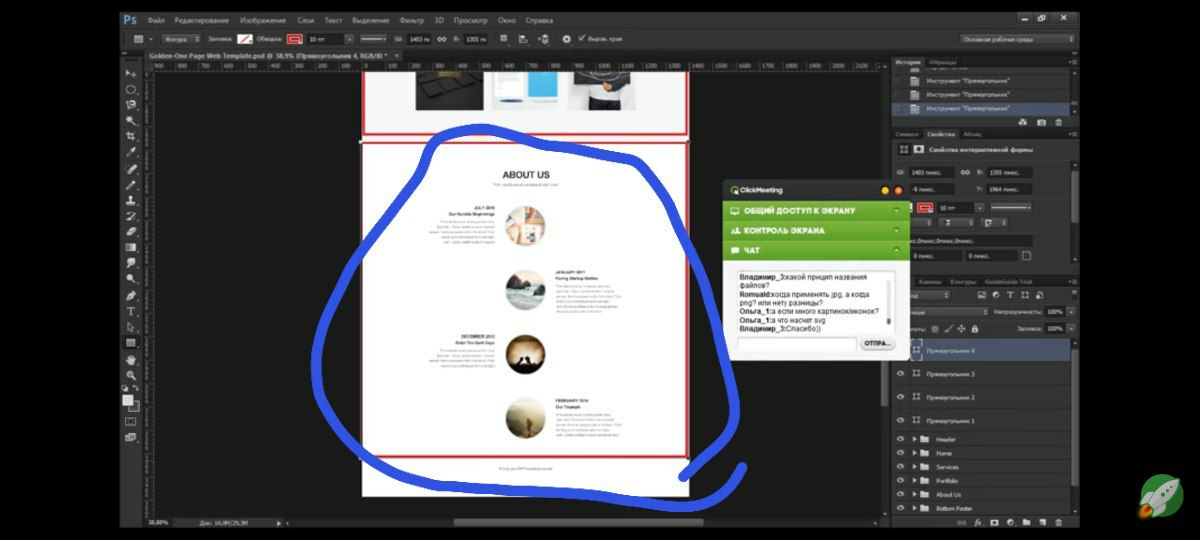1200x540 pixels.
Task: Open the Окно menu
Action: (x=507, y=19)
